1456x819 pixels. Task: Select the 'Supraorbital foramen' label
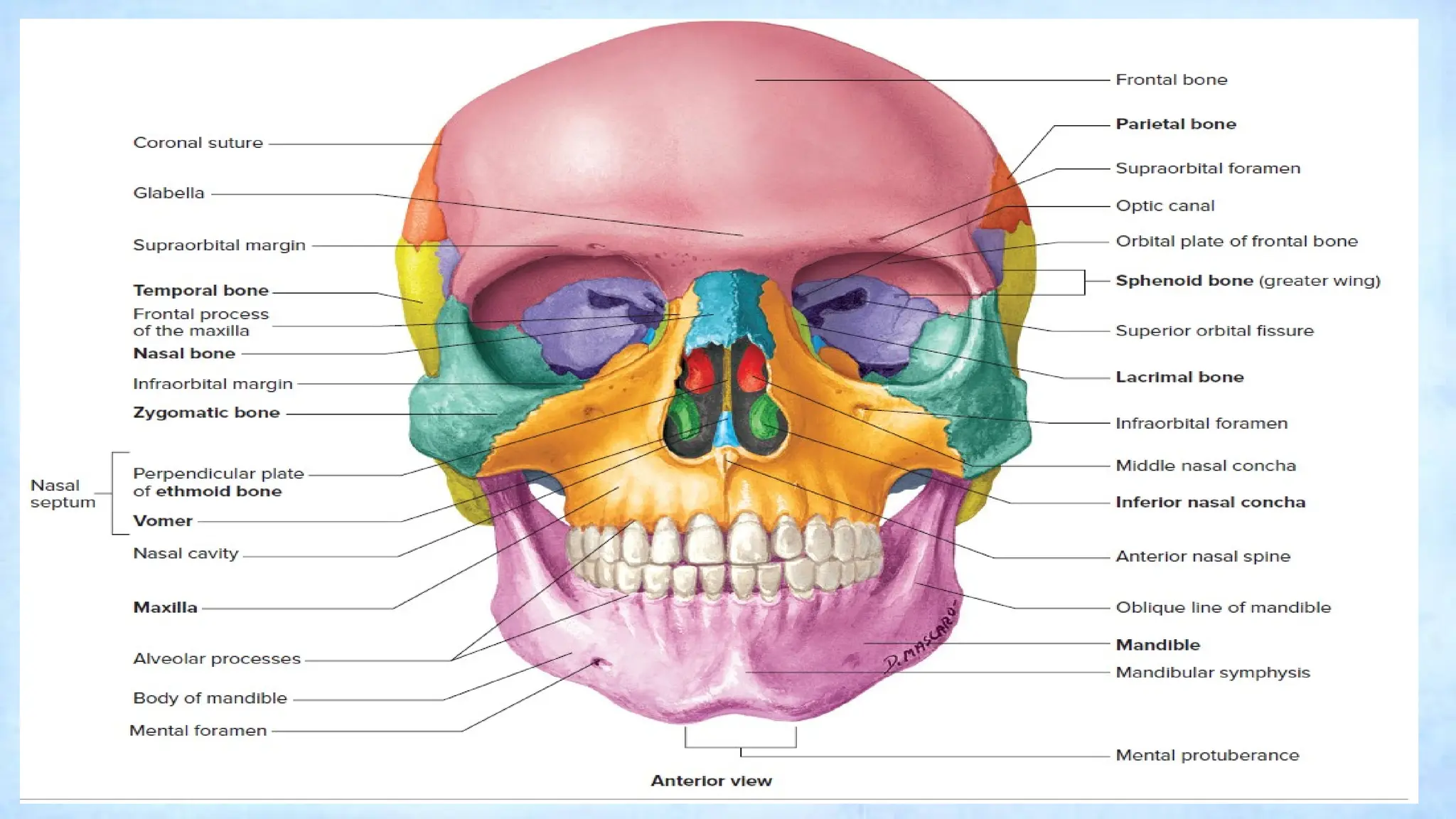(1207, 168)
